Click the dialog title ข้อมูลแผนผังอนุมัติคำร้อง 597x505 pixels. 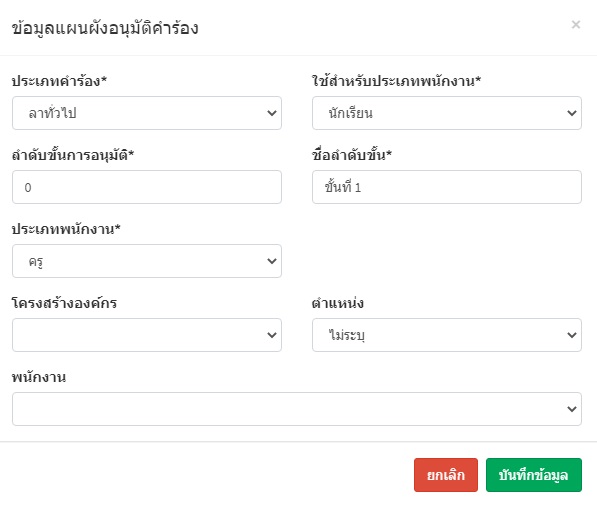coord(105,29)
